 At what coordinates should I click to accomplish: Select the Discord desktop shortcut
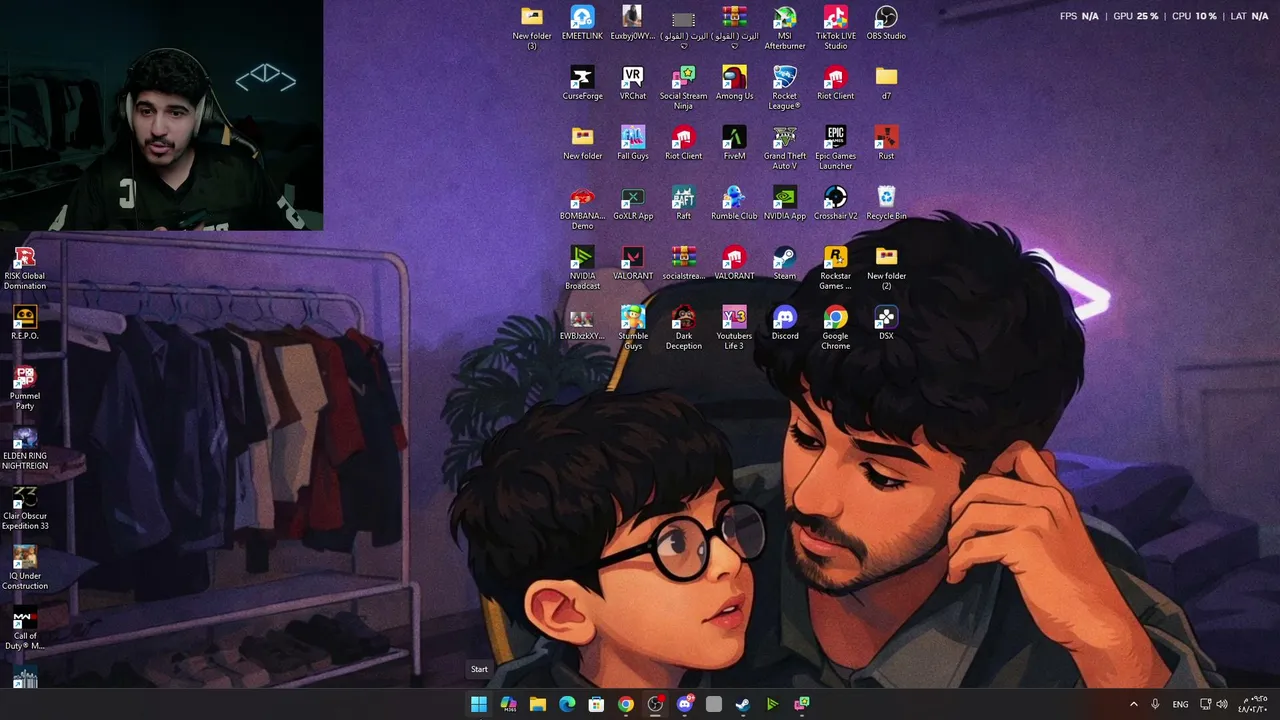785,324
